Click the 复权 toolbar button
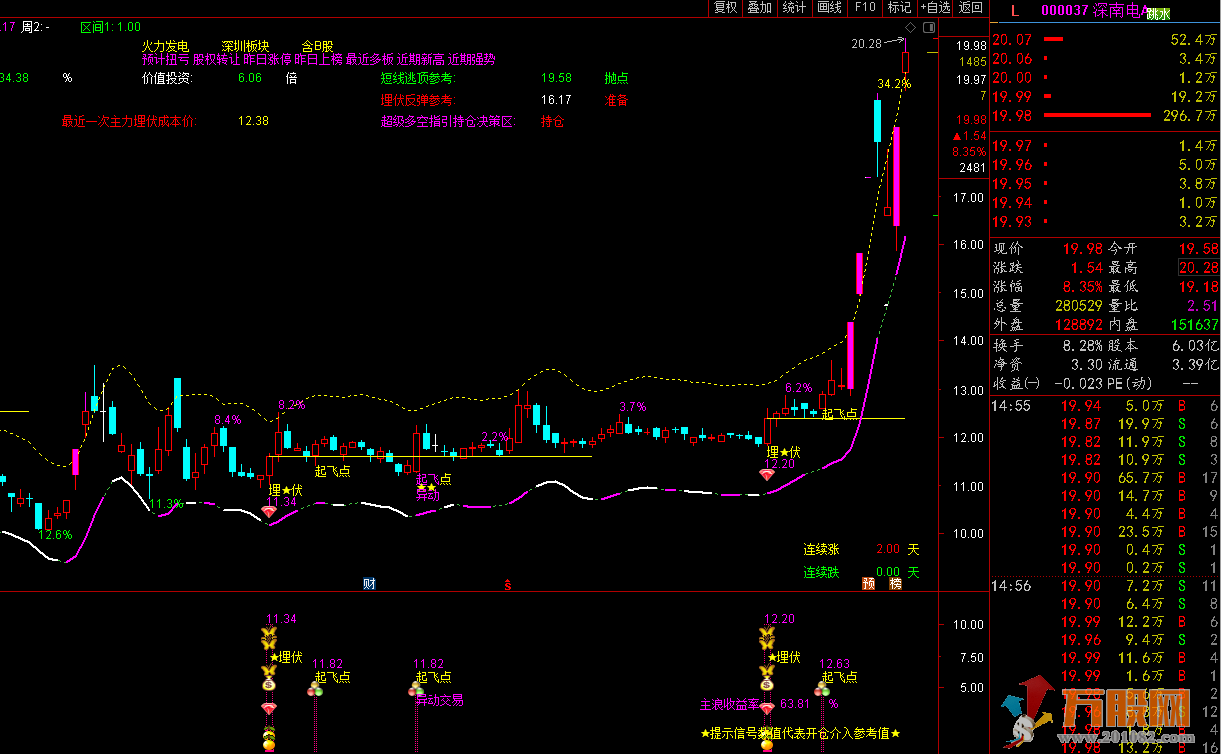 point(725,7)
